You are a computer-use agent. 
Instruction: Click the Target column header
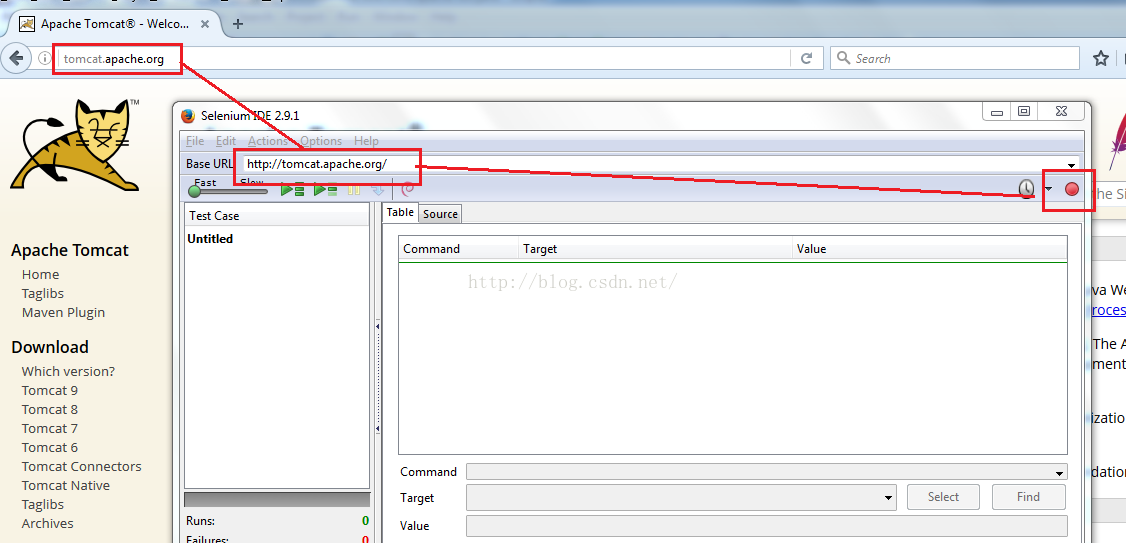coord(655,249)
